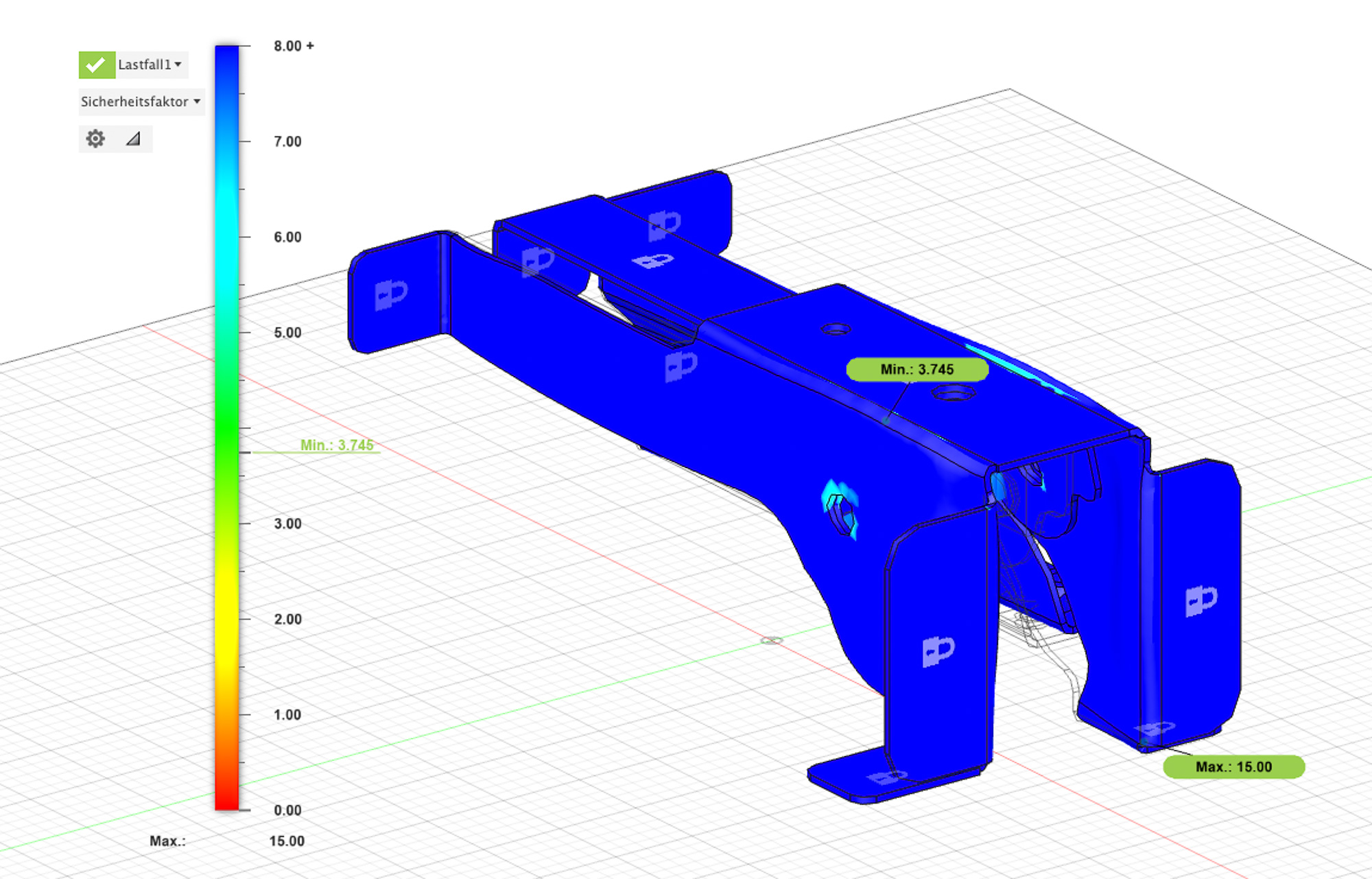Open the legend settings gear icon
Viewport: 1372px width, 879px height.
tap(95, 139)
